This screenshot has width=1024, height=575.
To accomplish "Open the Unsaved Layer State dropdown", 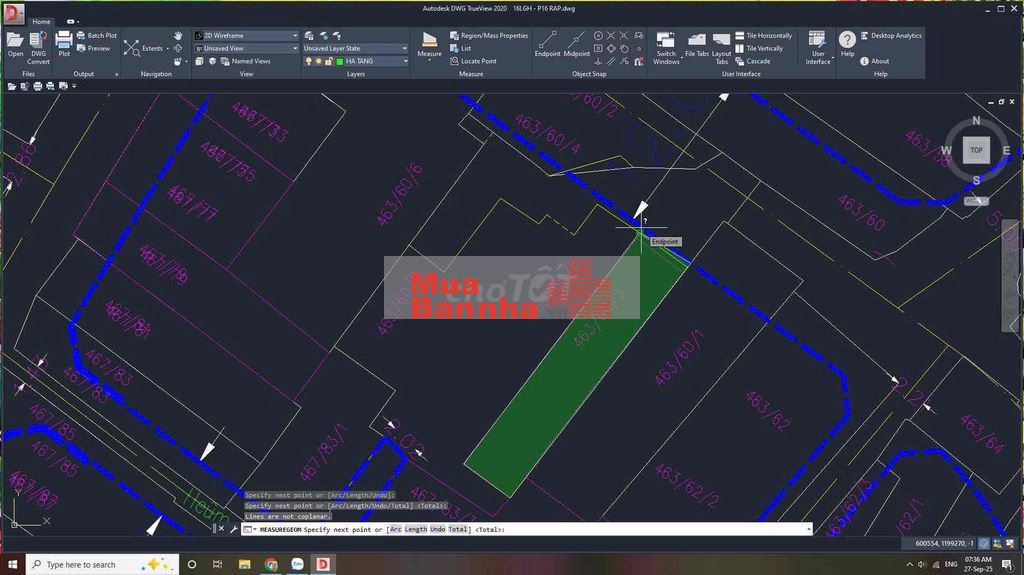I will (x=404, y=48).
